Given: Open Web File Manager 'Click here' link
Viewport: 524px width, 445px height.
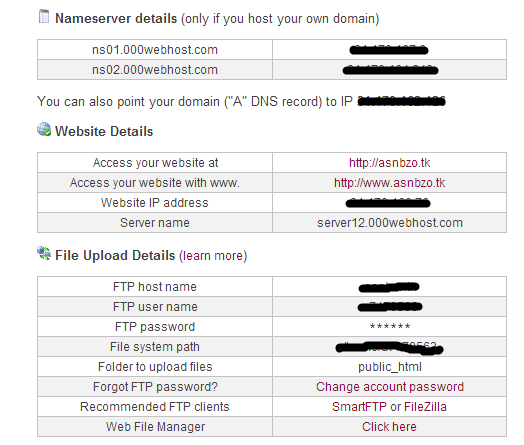Looking at the screenshot, I should [x=389, y=427].
